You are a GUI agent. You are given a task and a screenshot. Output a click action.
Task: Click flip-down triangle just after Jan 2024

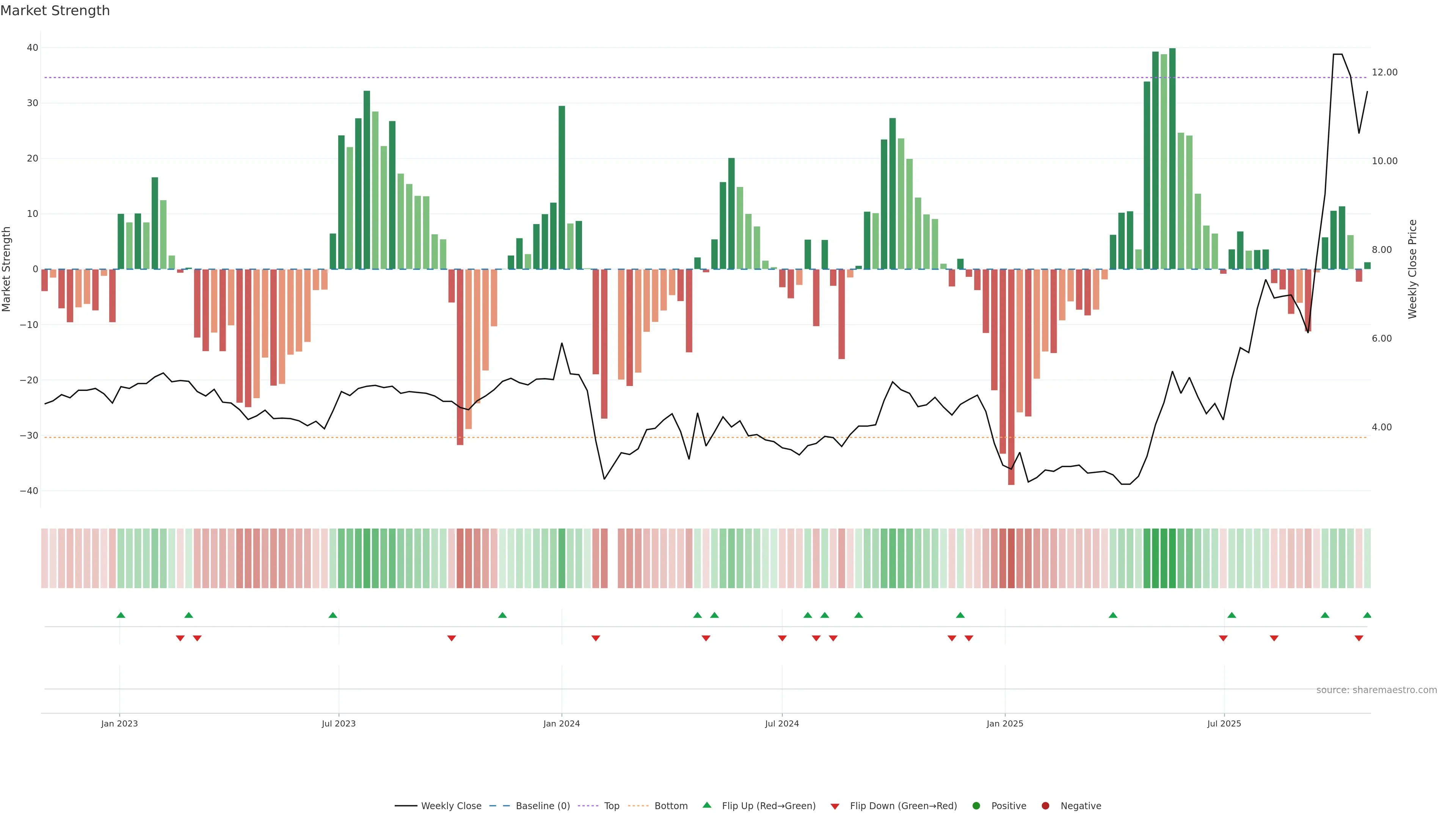[x=596, y=638]
